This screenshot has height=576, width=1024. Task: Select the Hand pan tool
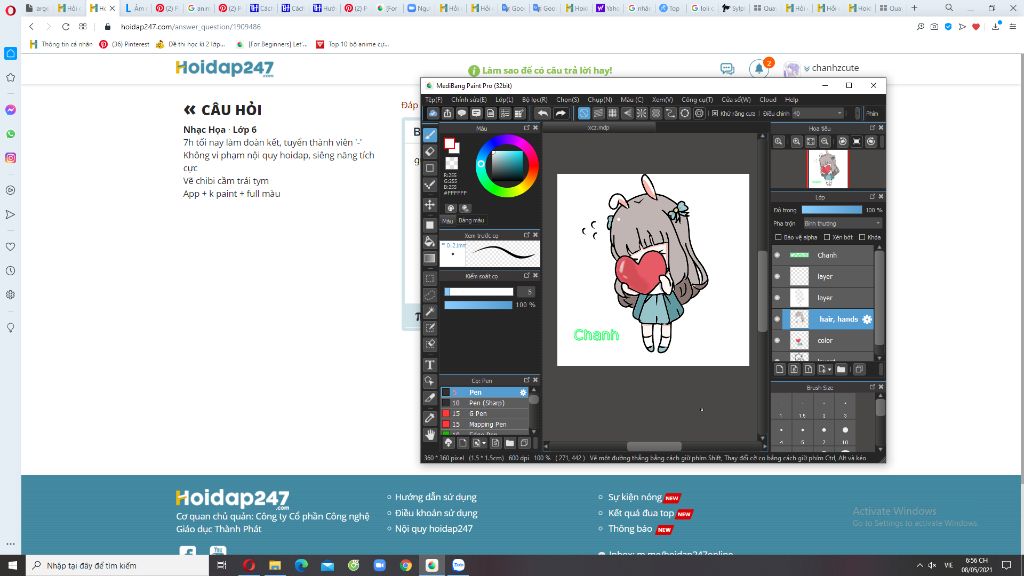point(430,434)
